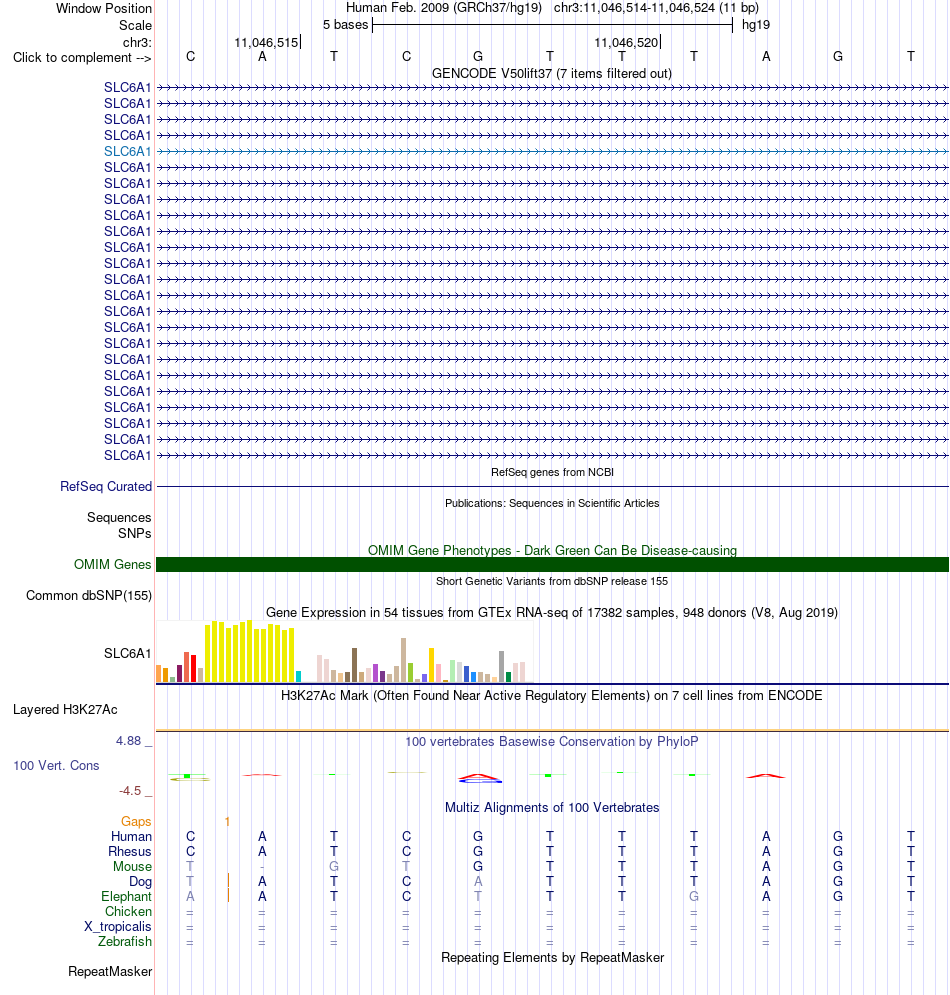The height and width of the screenshot is (995, 950).
Task: Open 'Multiz Alignments of 100 Vertebrates' title
Action: point(552,808)
